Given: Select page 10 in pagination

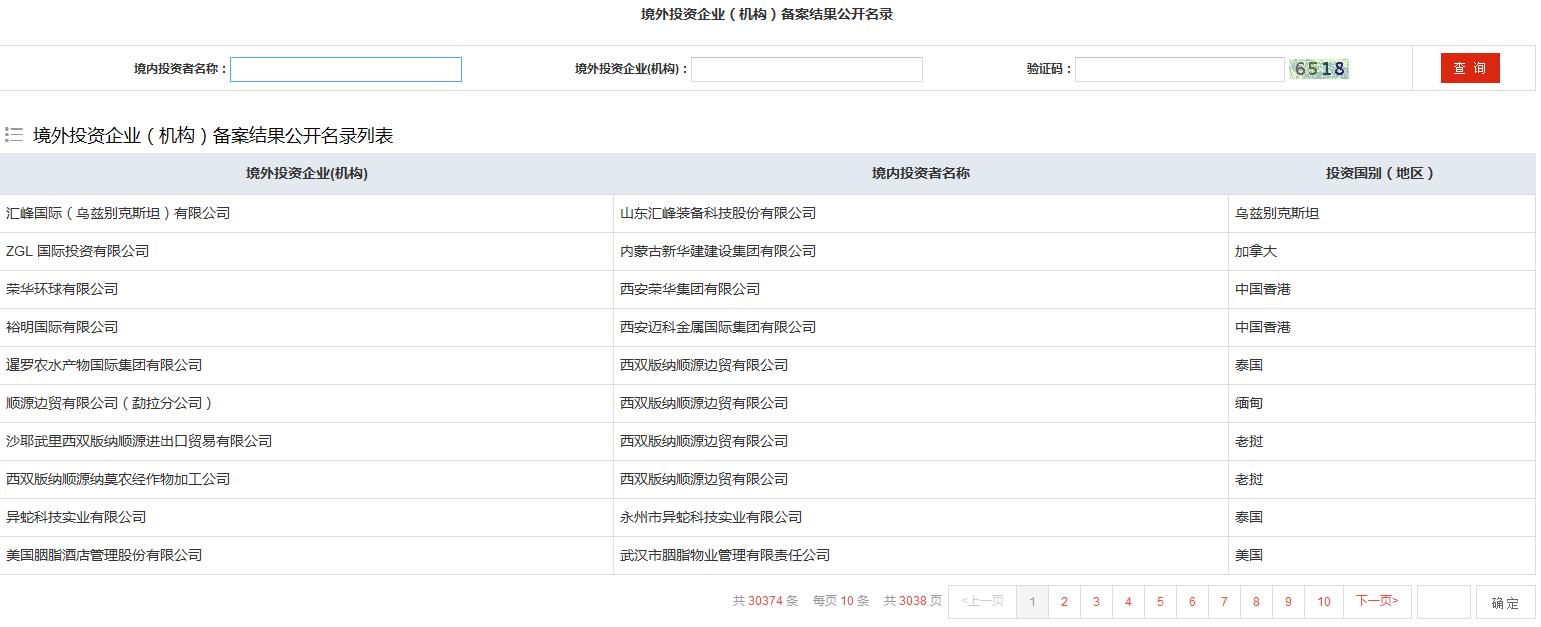Looking at the screenshot, I should point(1324,602).
